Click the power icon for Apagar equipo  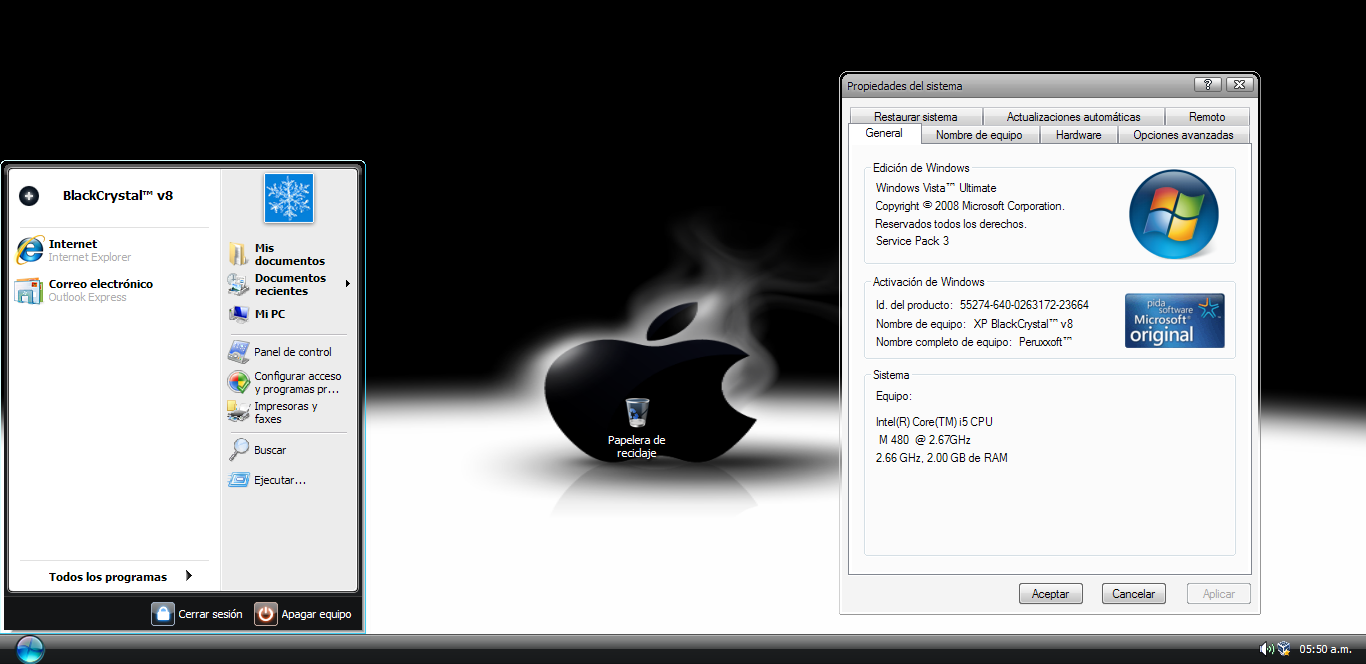click(x=265, y=614)
